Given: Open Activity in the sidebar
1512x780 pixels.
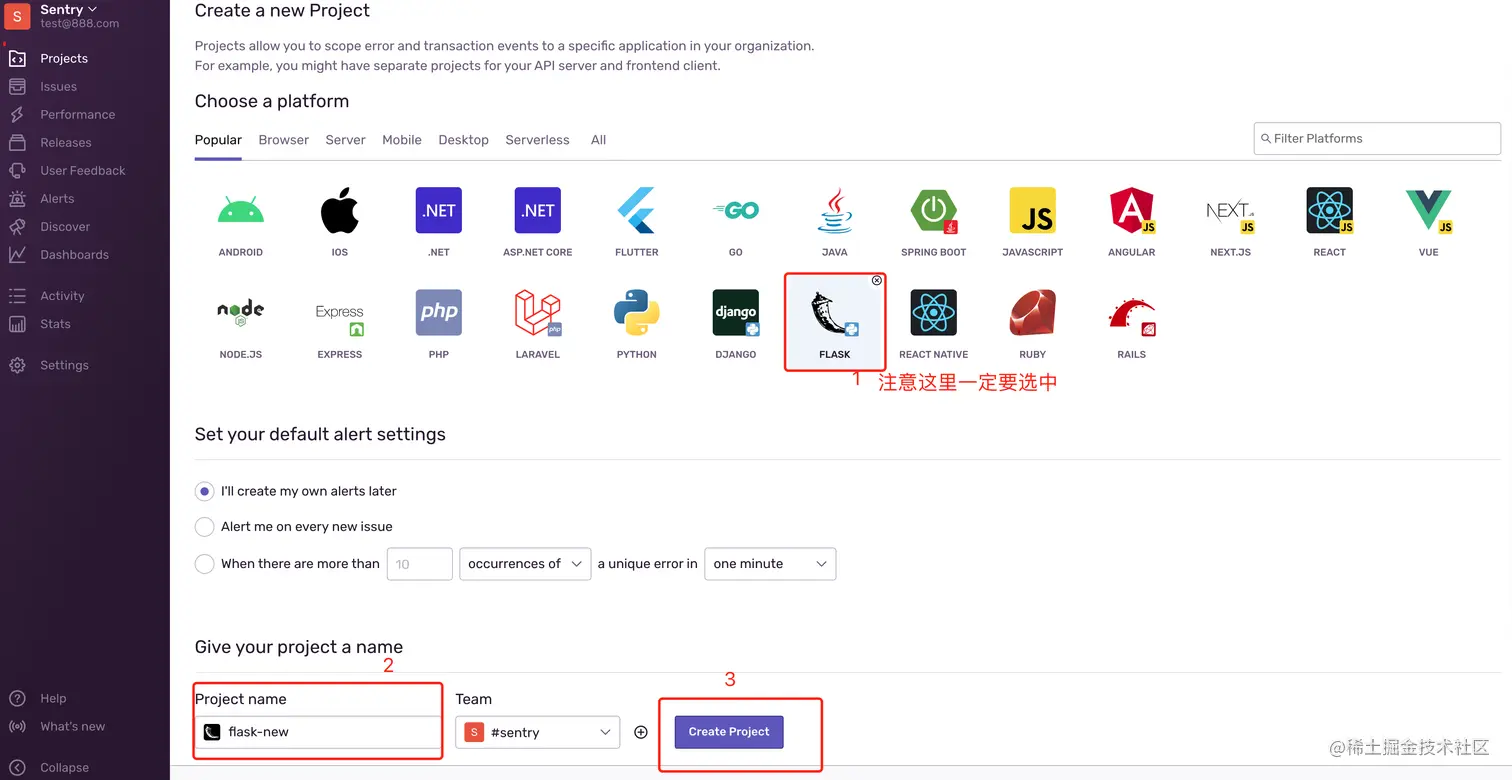Looking at the screenshot, I should pos(62,296).
